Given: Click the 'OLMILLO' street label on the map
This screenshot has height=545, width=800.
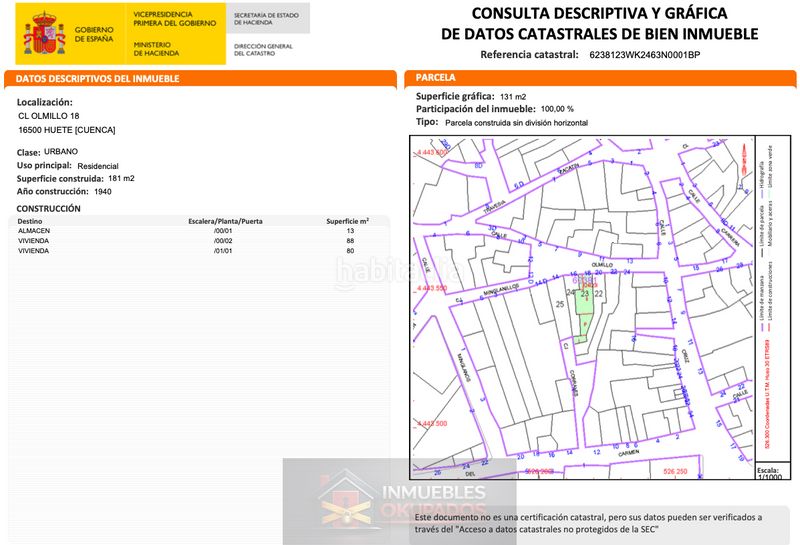Looking at the screenshot, I should point(602,265).
